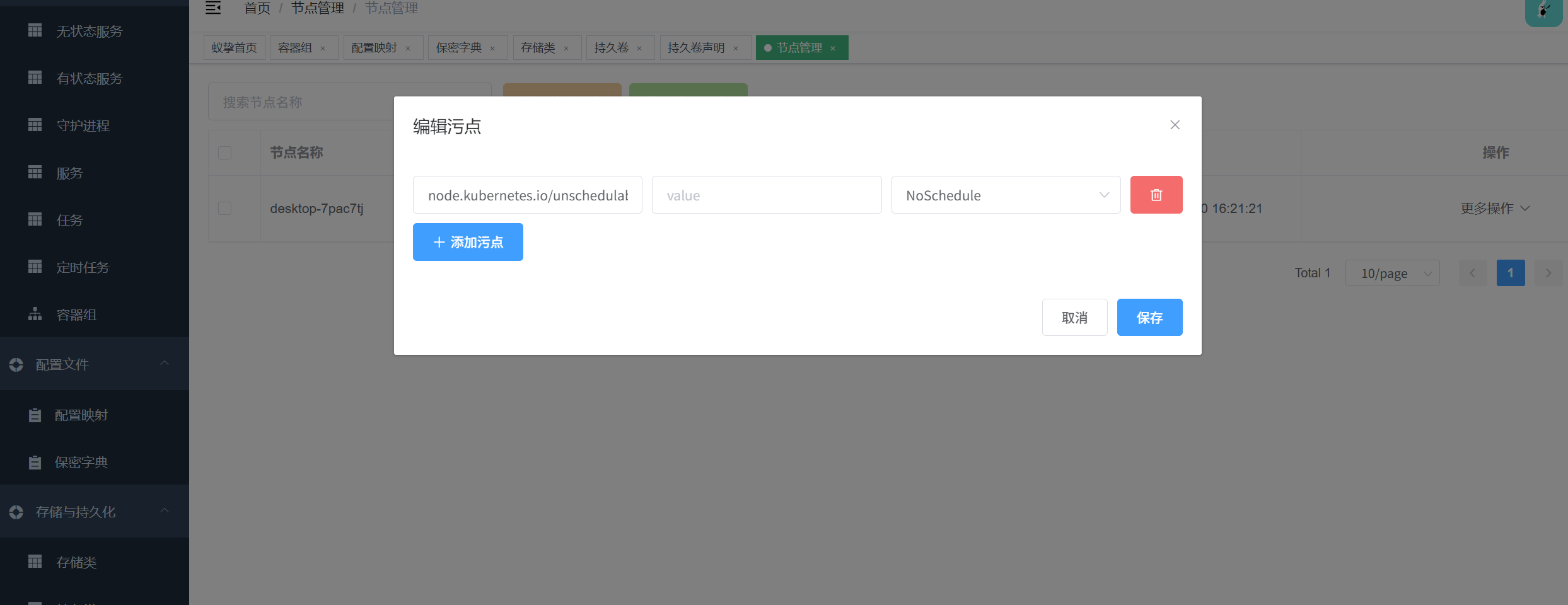The image size is (1568, 605).
Task: Switch to the 存储类 tab
Action: (538, 48)
